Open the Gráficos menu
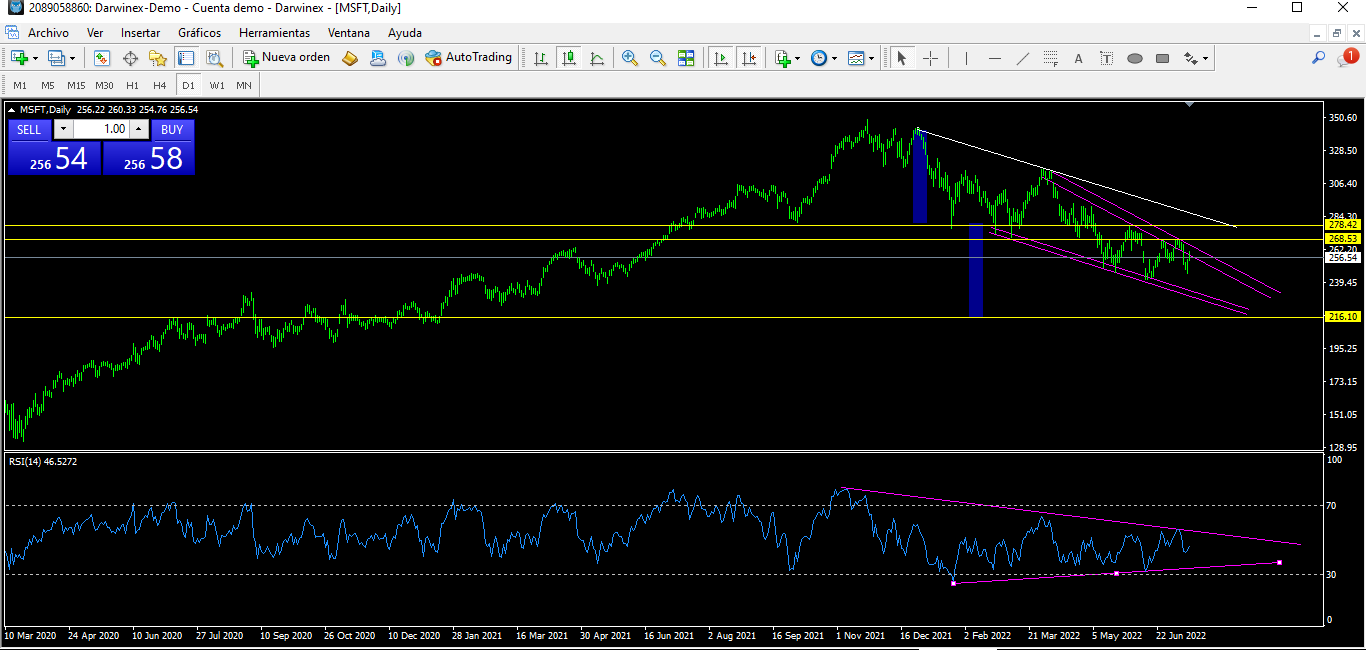 (199, 33)
